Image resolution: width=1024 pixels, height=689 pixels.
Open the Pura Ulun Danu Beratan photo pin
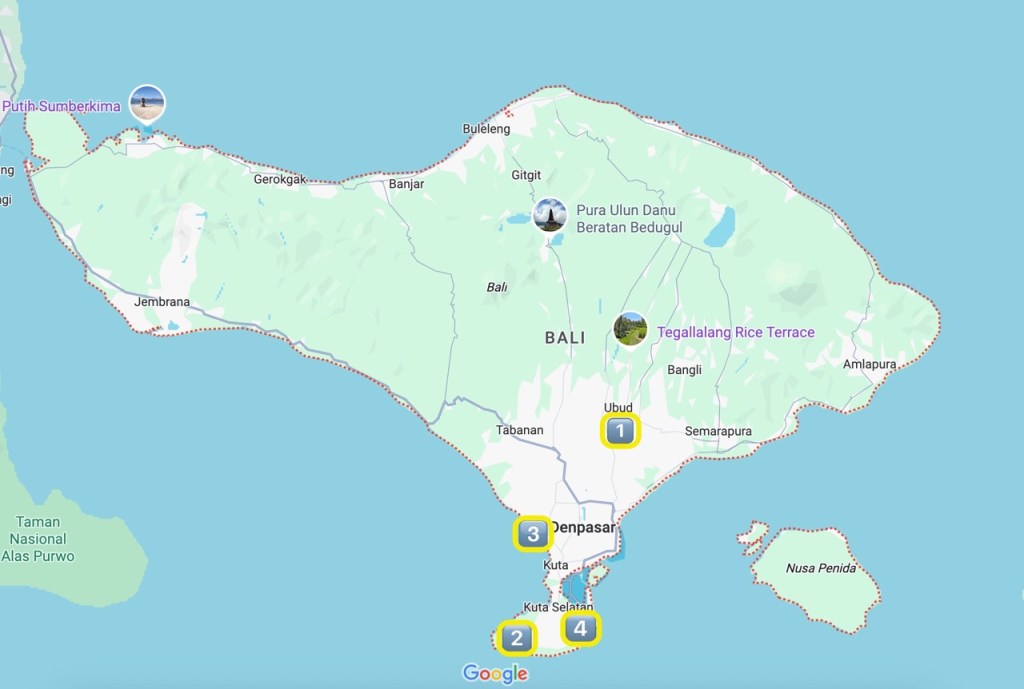click(550, 215)
